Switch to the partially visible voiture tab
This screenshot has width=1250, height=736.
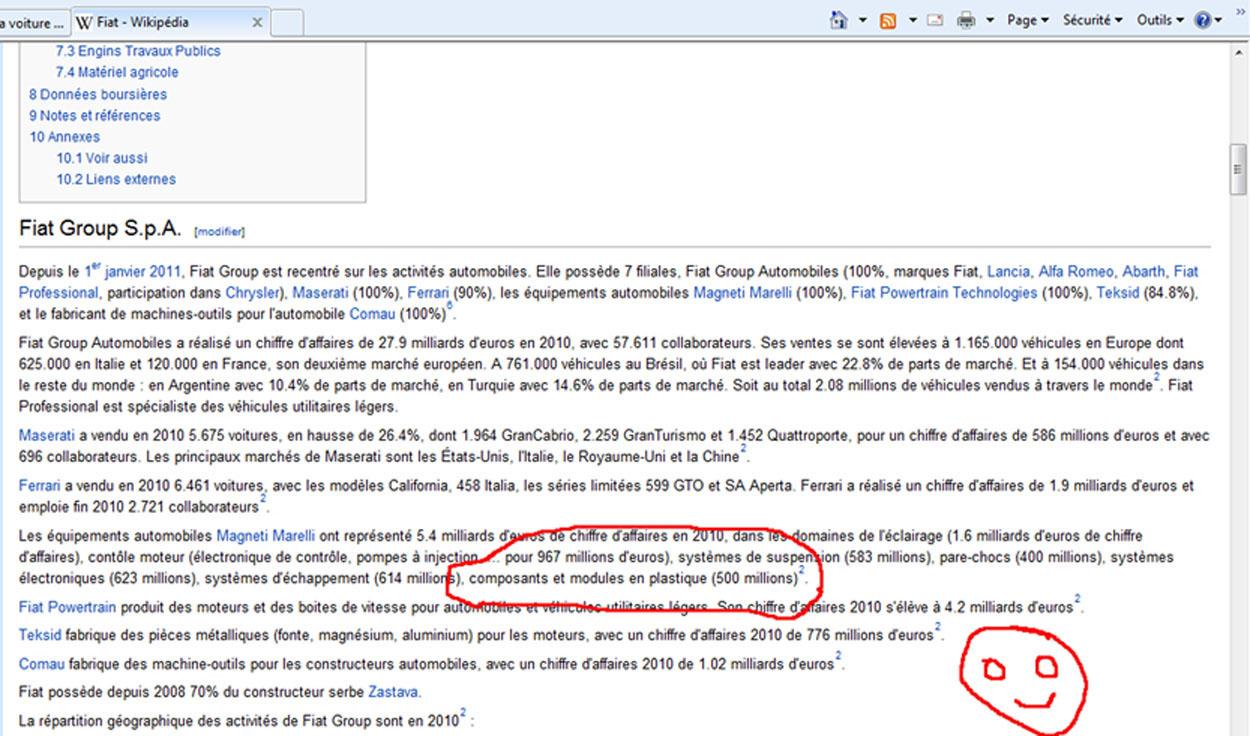(34, 21)
